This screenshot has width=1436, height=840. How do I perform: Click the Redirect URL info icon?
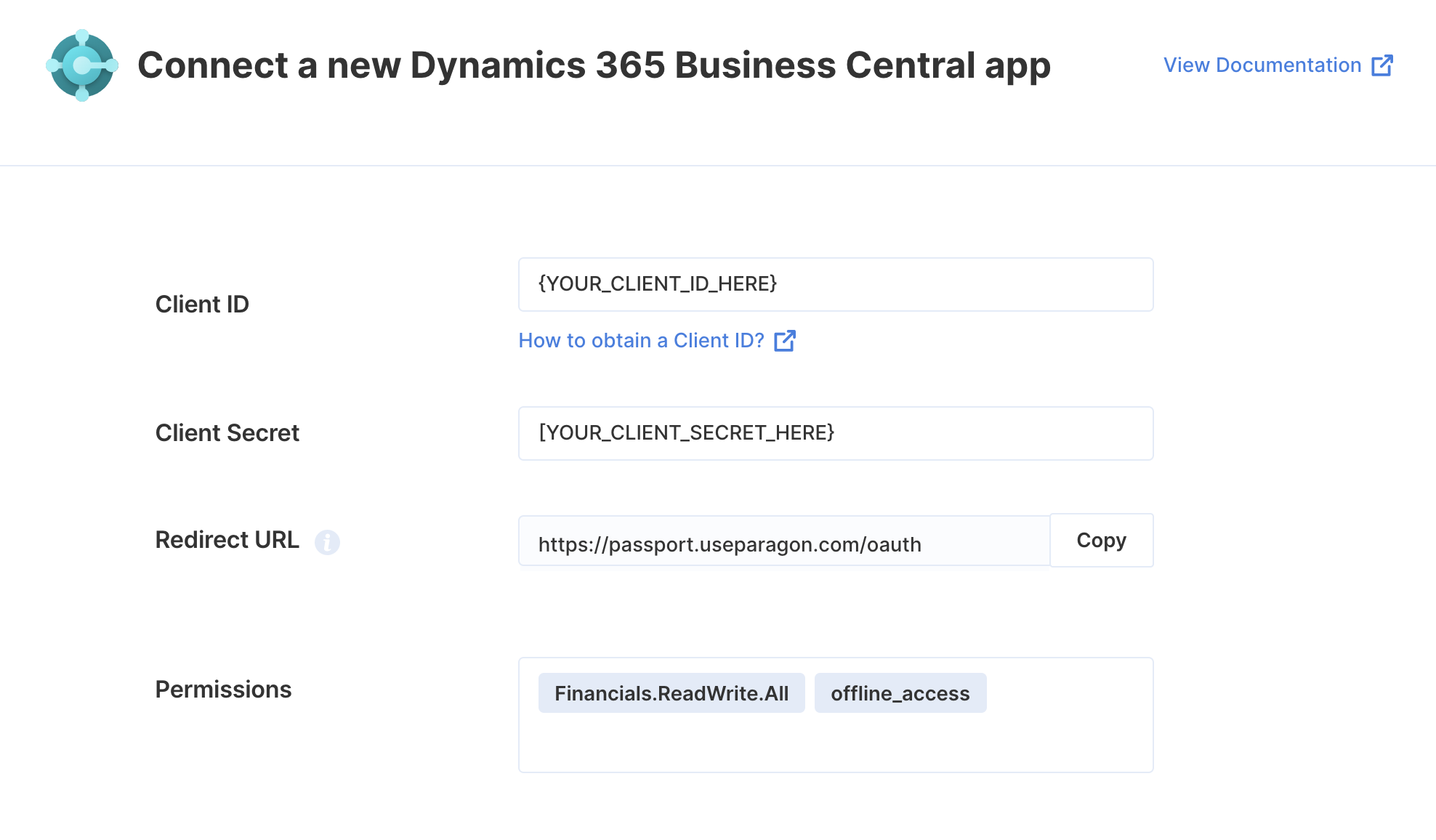(x=327, y=542)
